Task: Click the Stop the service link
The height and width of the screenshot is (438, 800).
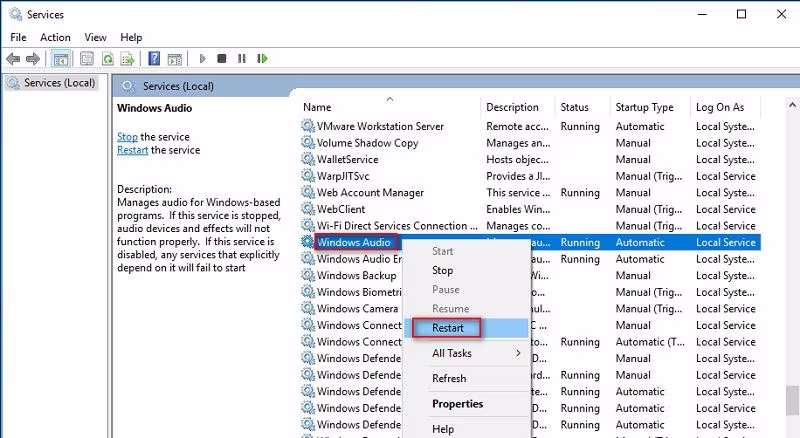Action: point(127,137)
